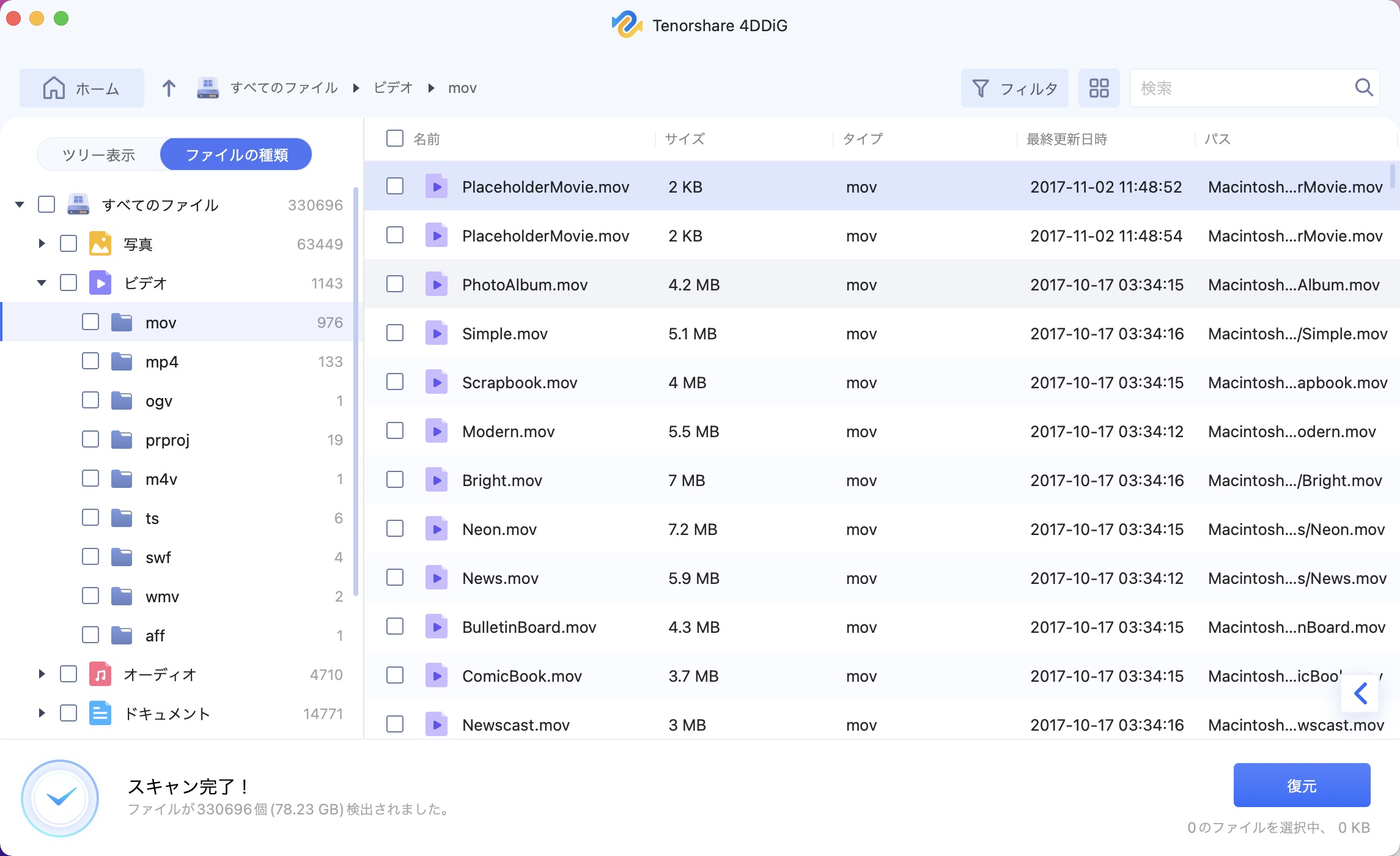Viewport: 1400px width, 856px height.
Task: Click the ドキュメント document icon
Action: [x=100, y=714]
